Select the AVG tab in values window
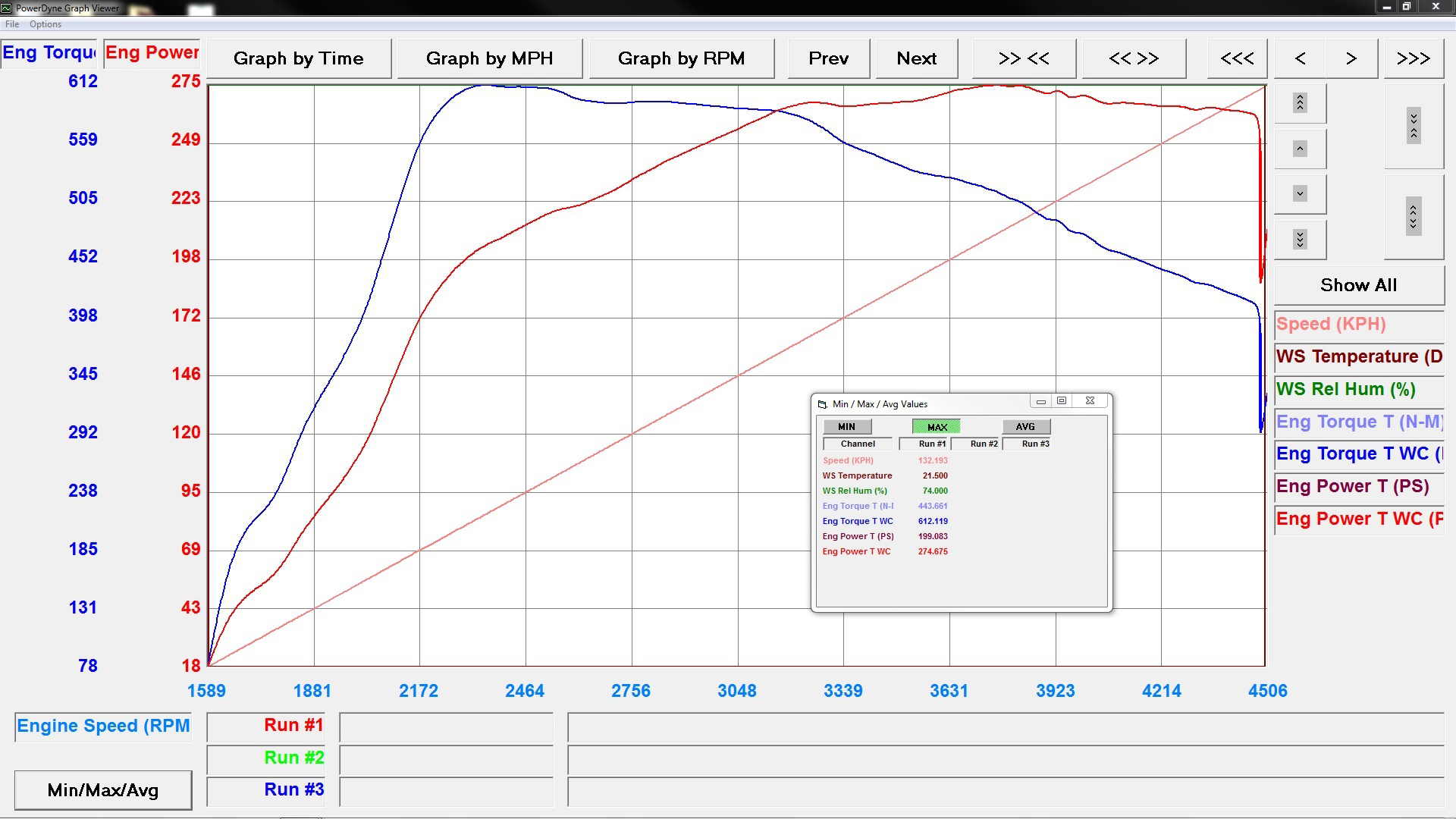The image size is (1456, 819). click(x=1025, y=427)
